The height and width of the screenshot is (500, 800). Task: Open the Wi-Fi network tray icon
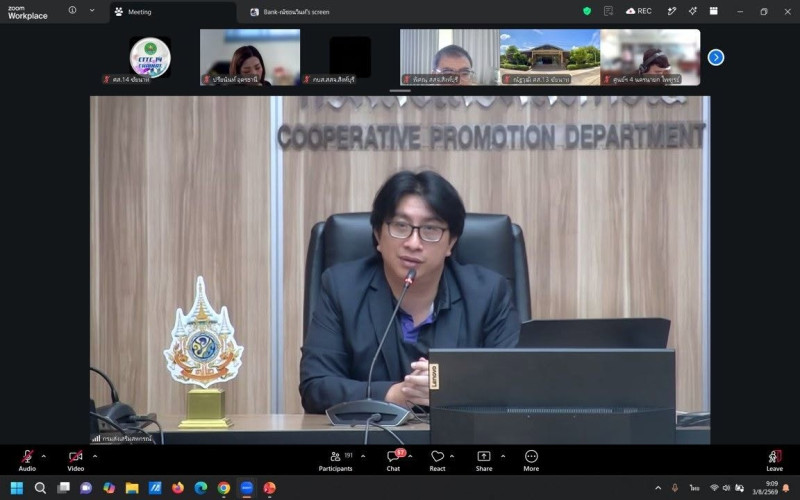tap(714, 488)
